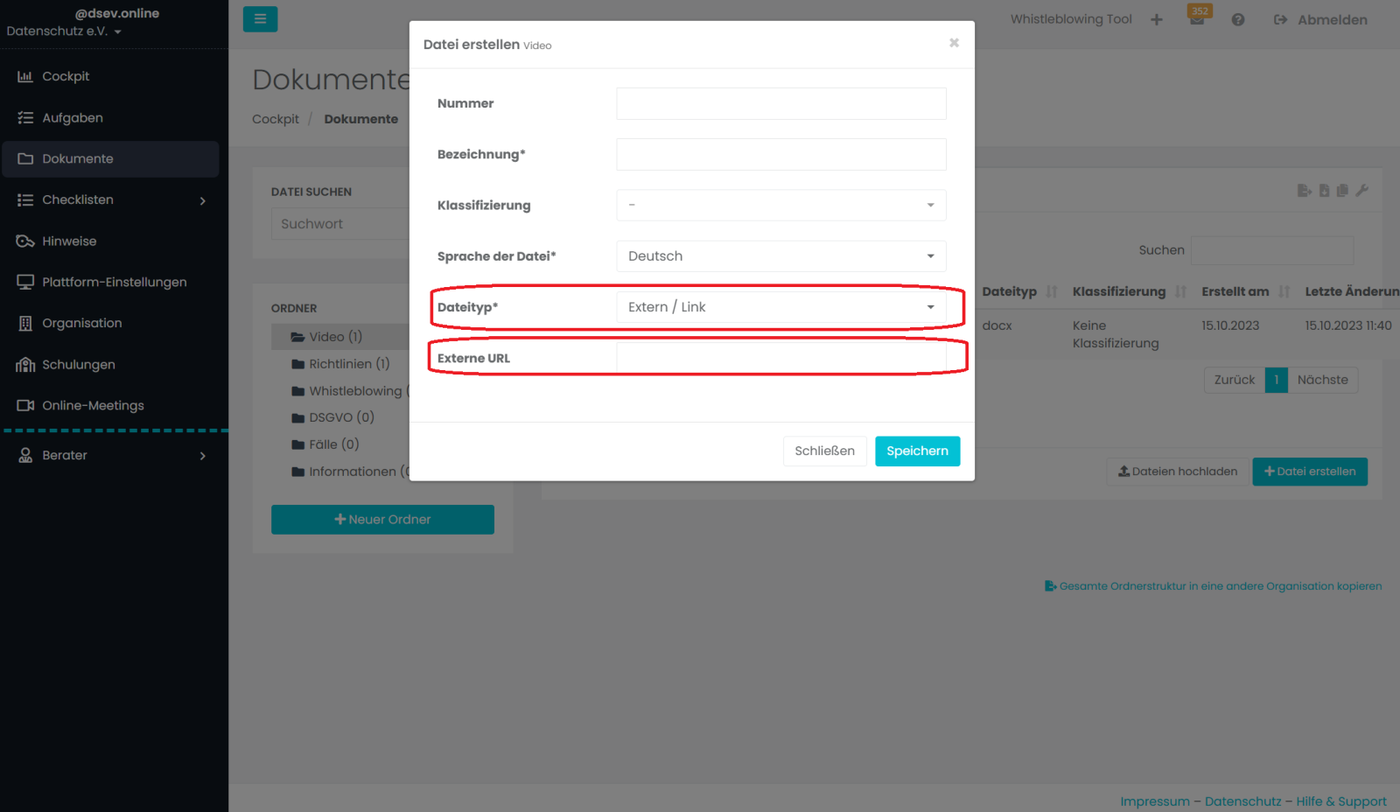
Task: Click the file download icon above table
Action: tap(1324, 190)
